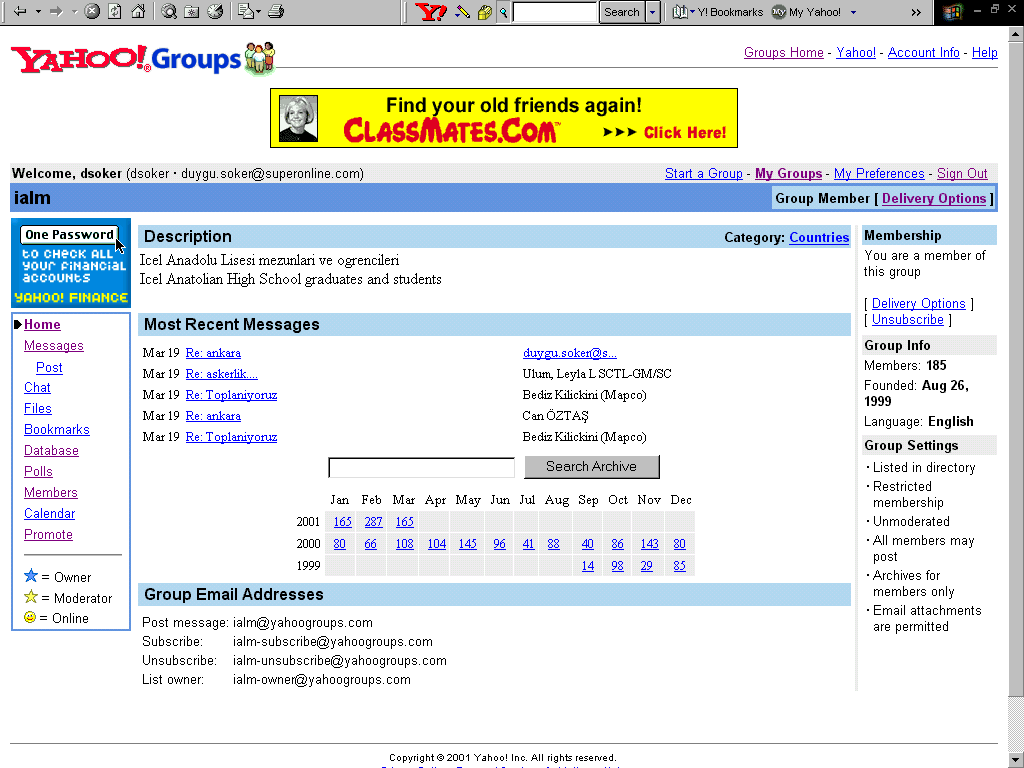Refresh the page with toolbar icon
The height and width of the screenshot is (768, 1024).
pyautogui.click(x=114, y=11)
